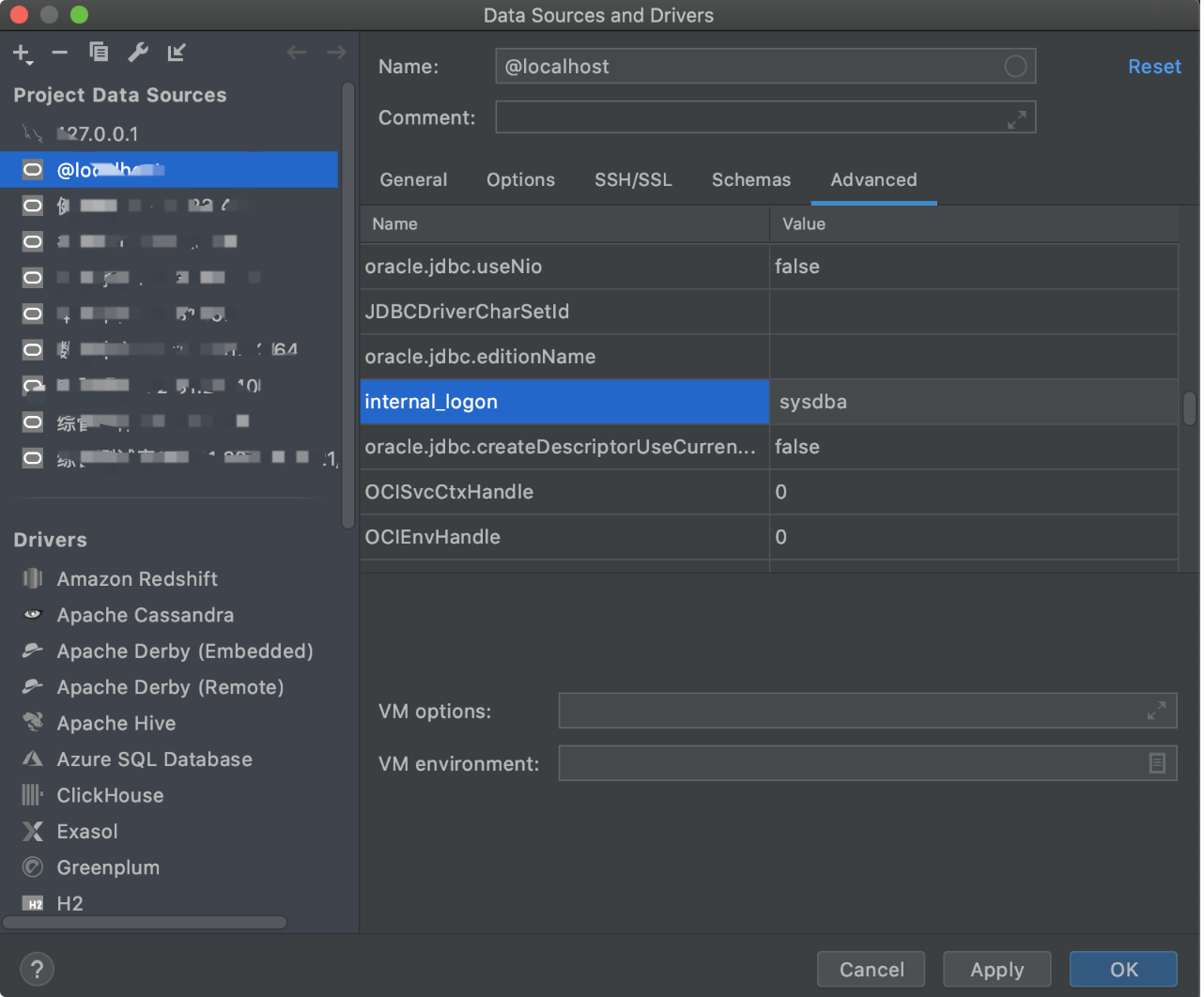Click the remove data source minus icon
Viewport: 1204px width, 997px height.
[x=59, y=53]
